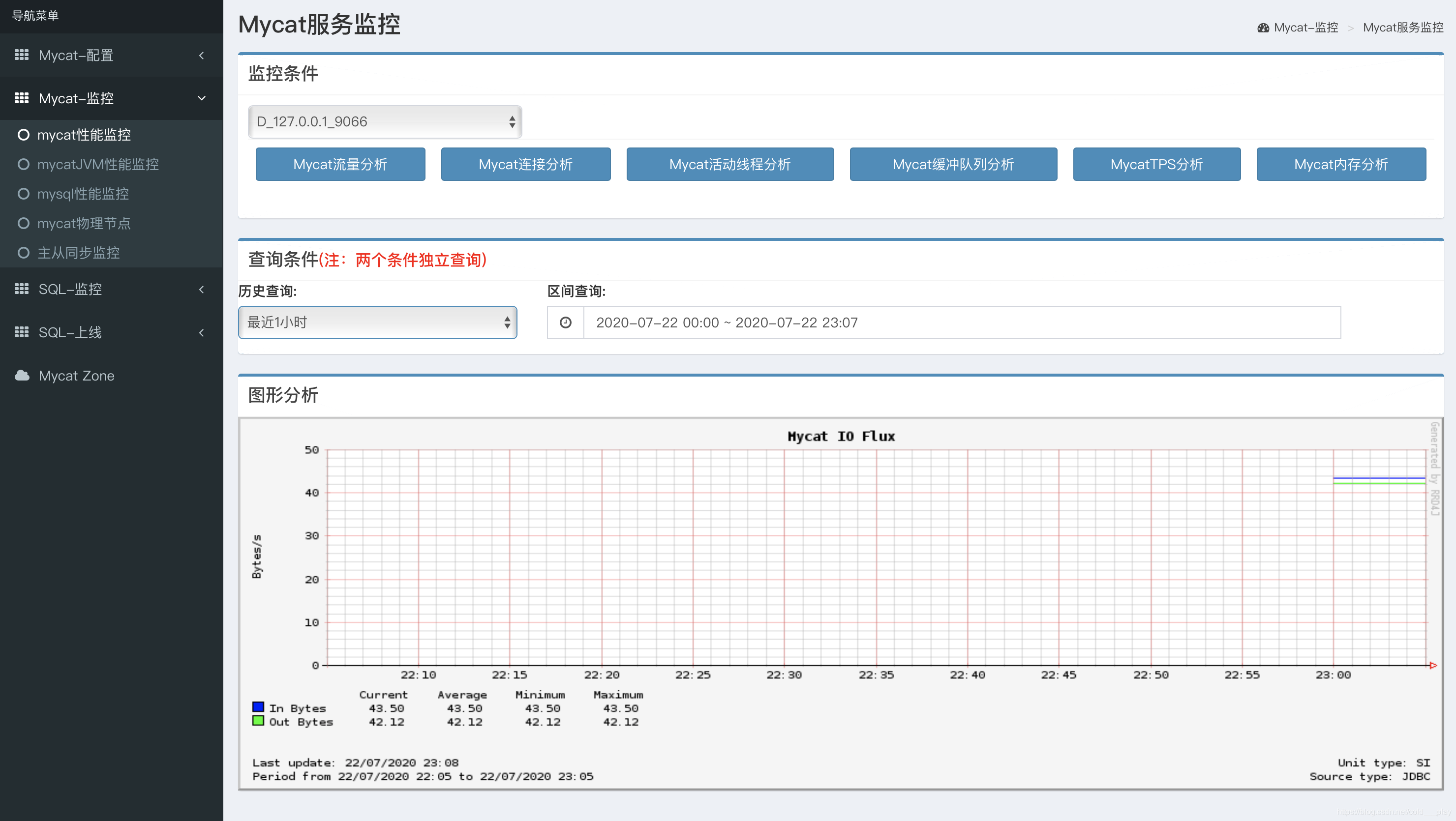1456x821 pixels.
Task: Open Mycat-监控 menu section
Action: [x=111, y=98]
